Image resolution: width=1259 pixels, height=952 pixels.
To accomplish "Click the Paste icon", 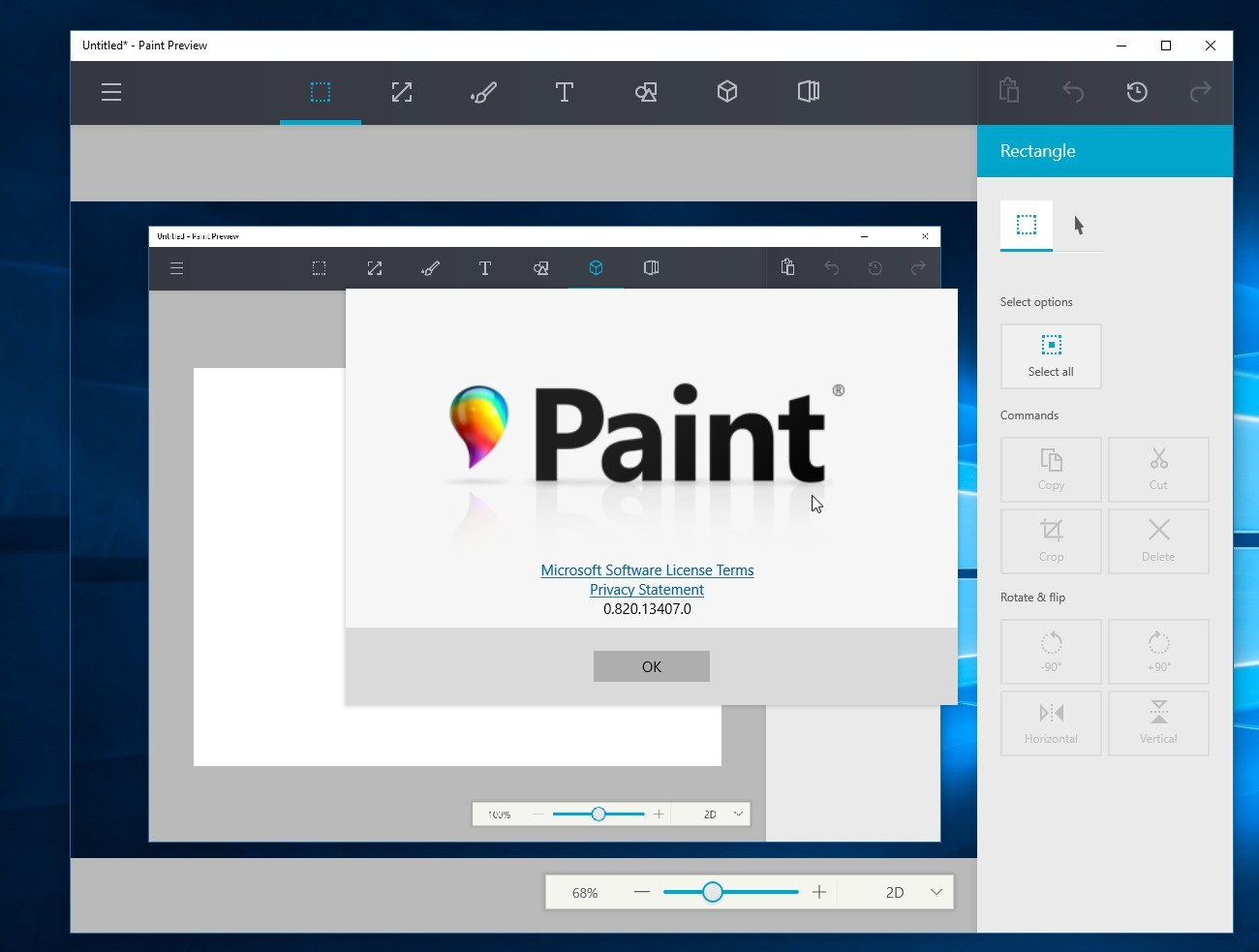I will (1008, 92).
